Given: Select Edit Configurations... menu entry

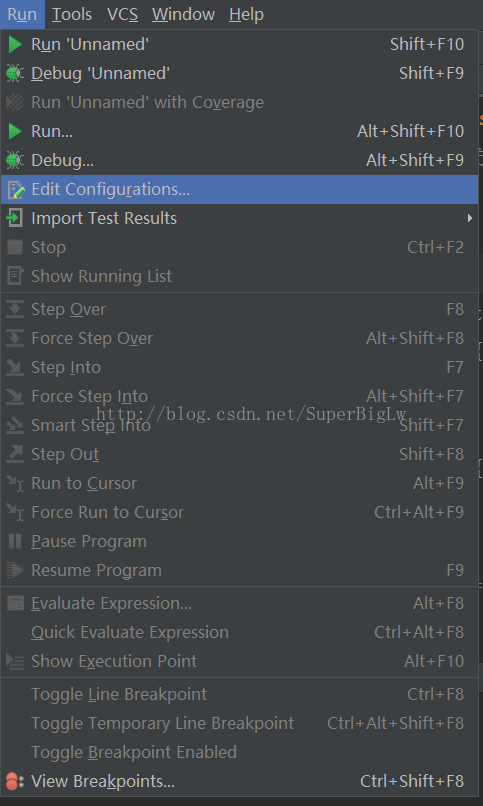Looking at the screenshot, I should click(x=239, y=190).
